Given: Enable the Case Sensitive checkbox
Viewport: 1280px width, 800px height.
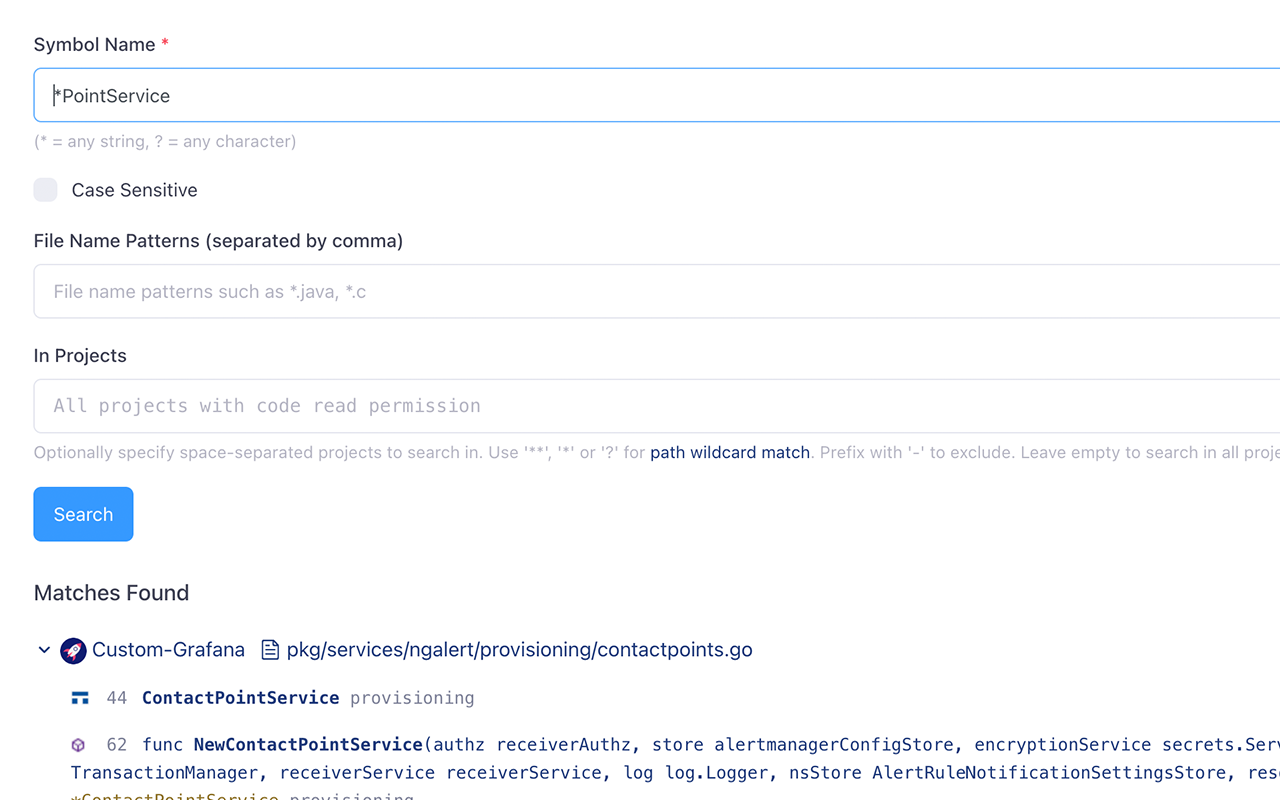Looking at the screenshot, I should pos(46,190).
